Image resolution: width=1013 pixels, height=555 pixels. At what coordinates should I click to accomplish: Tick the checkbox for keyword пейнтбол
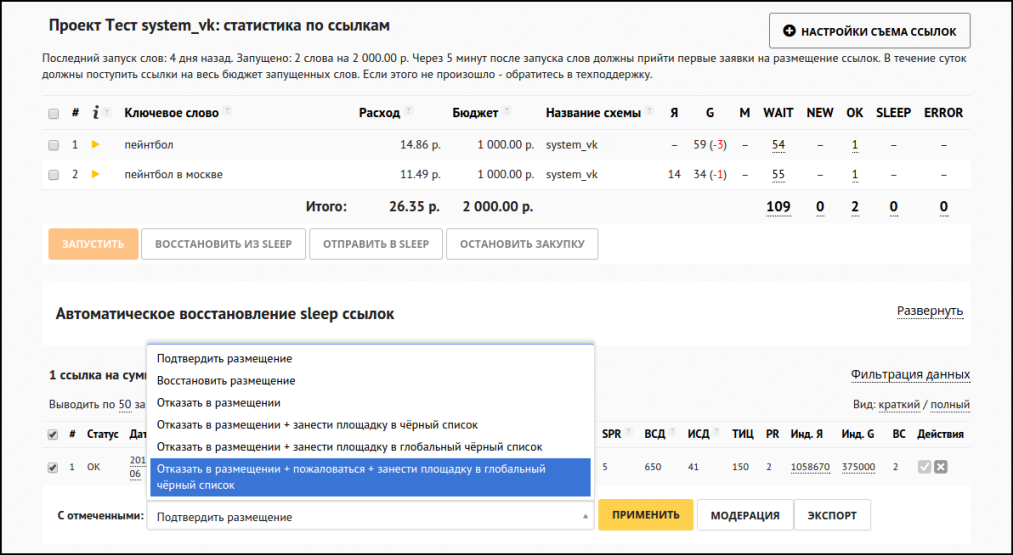54,146
